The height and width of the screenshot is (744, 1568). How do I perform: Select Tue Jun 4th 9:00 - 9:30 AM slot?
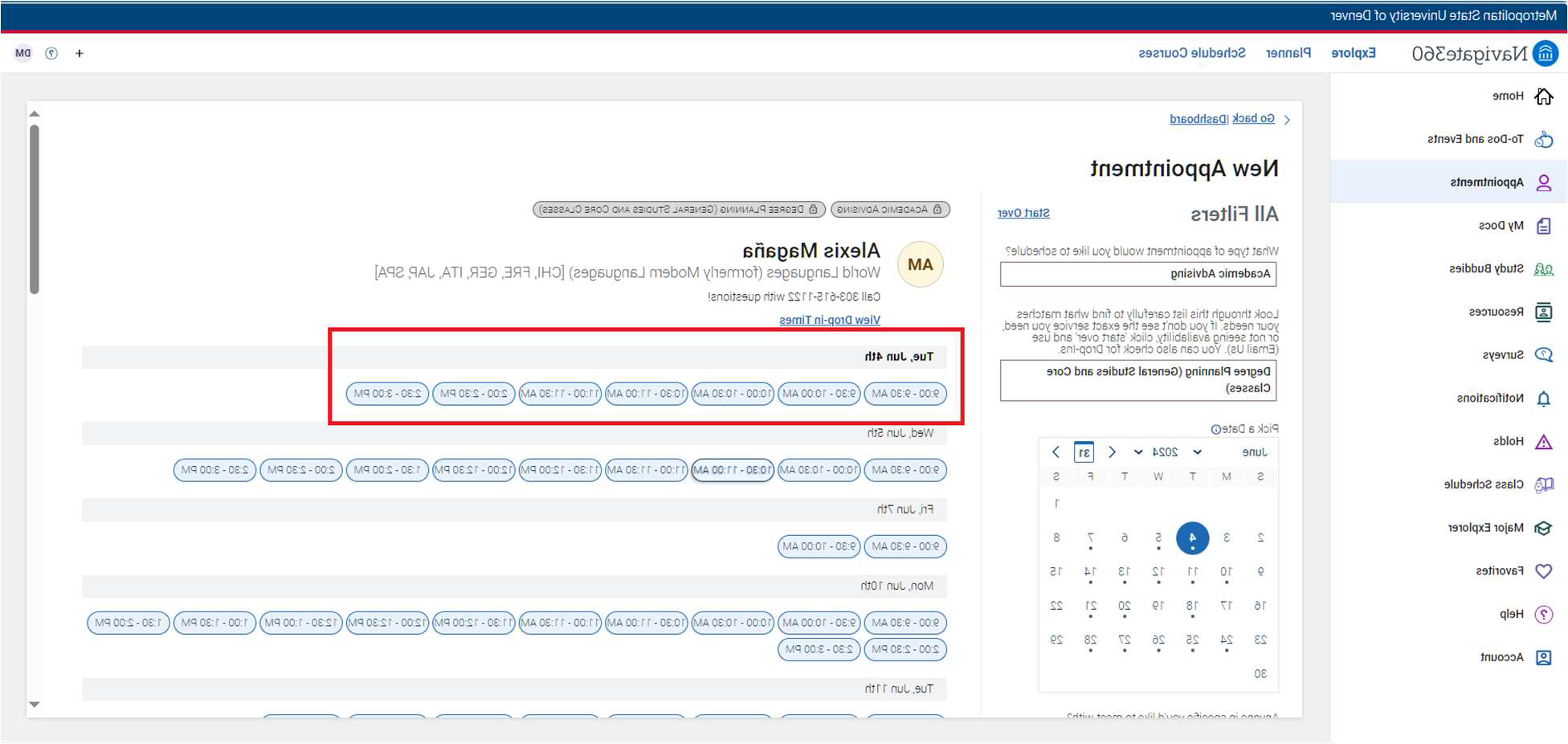click(905, 394)
